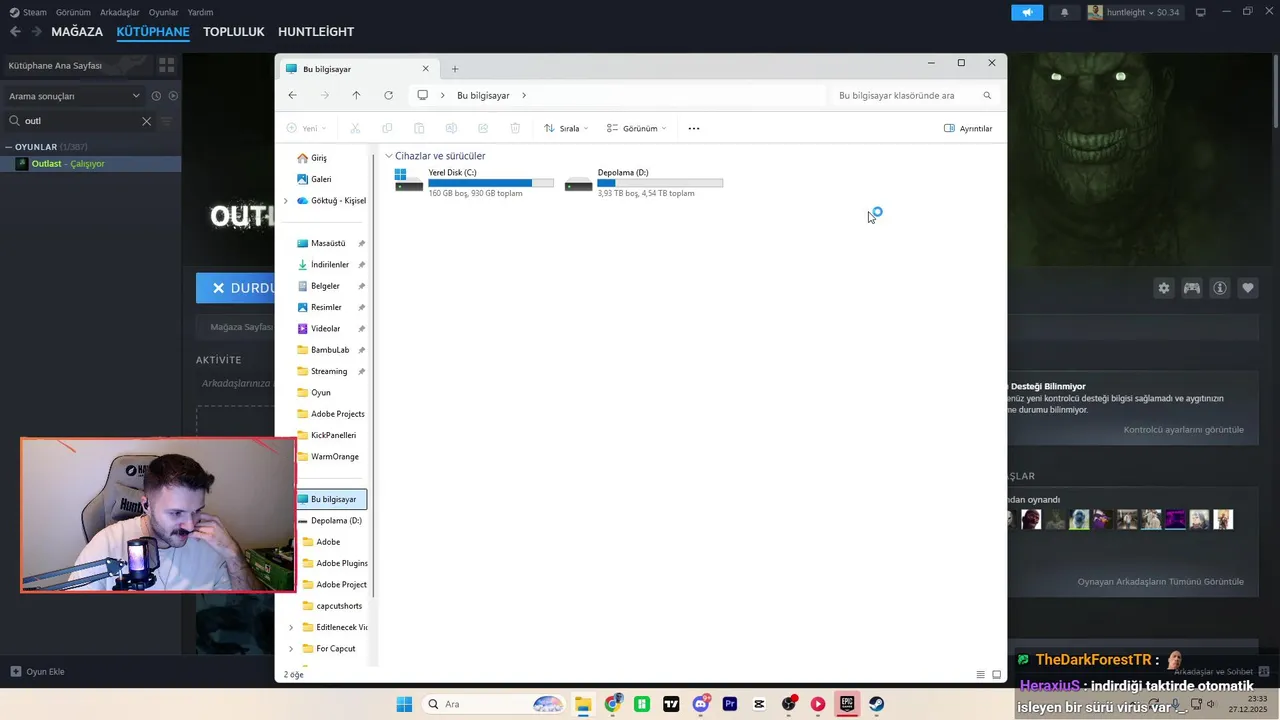Viewport: 1280px width, 720px height.
Task: Expand the For Capcut folder node
Action: point(291,648)
